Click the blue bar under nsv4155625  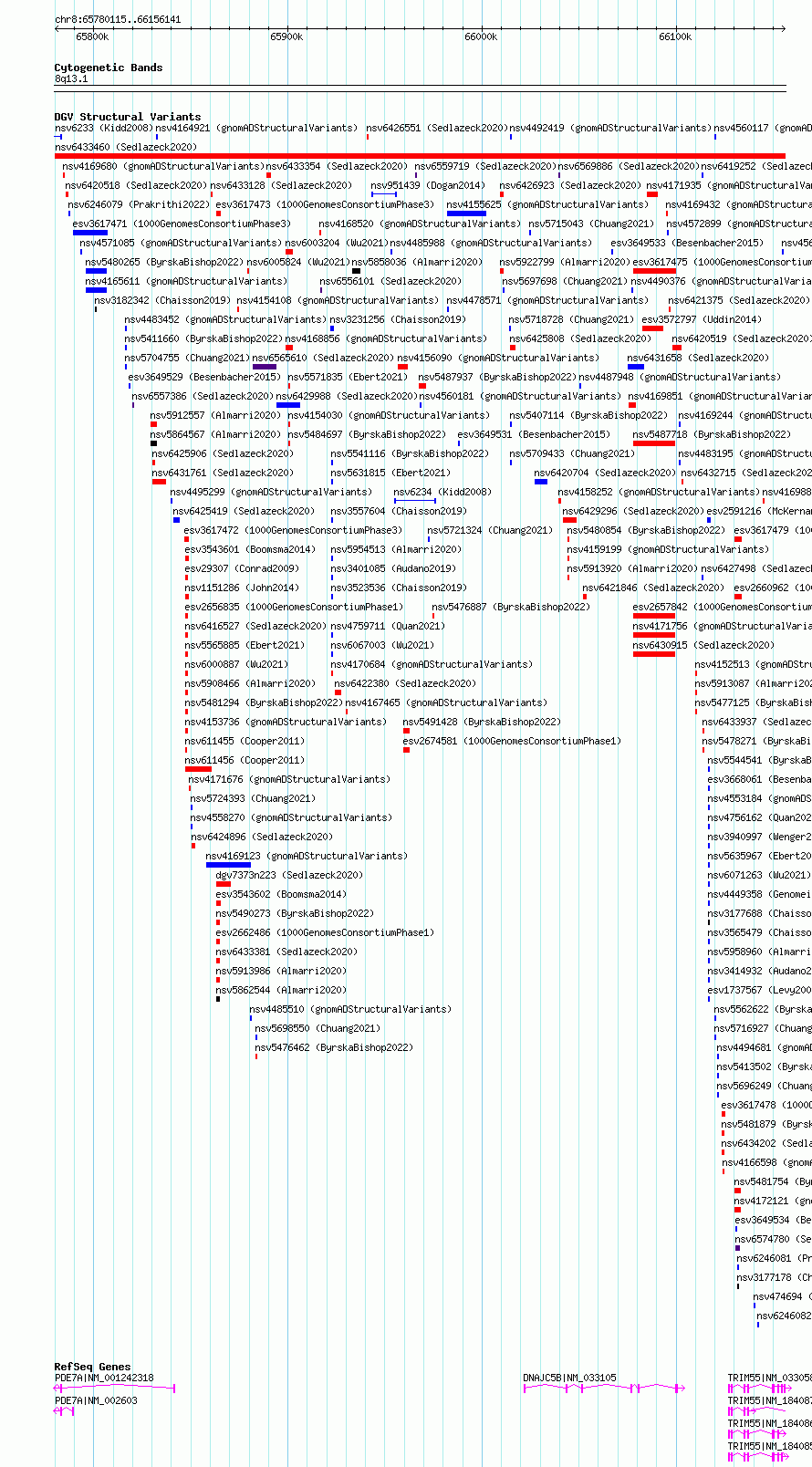(x=466, y=213)
